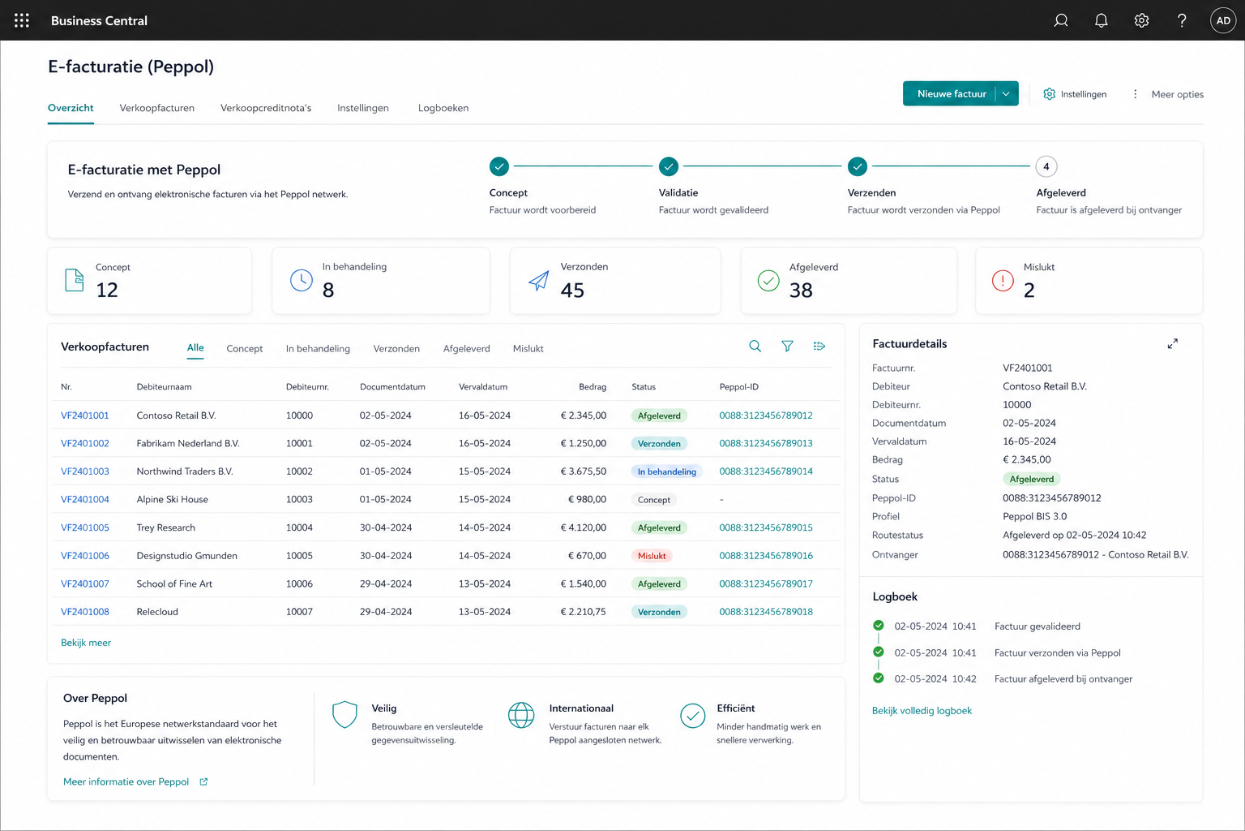This screenshot has width=1245, height=831.
Task: Open the notifications bell
Action: click(x=1101, y=20)
